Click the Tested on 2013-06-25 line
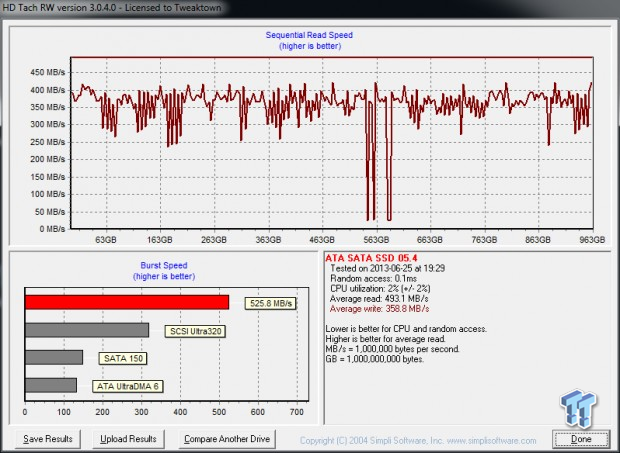620x453 pixels. pyautogui.click(x=388, y=268)
